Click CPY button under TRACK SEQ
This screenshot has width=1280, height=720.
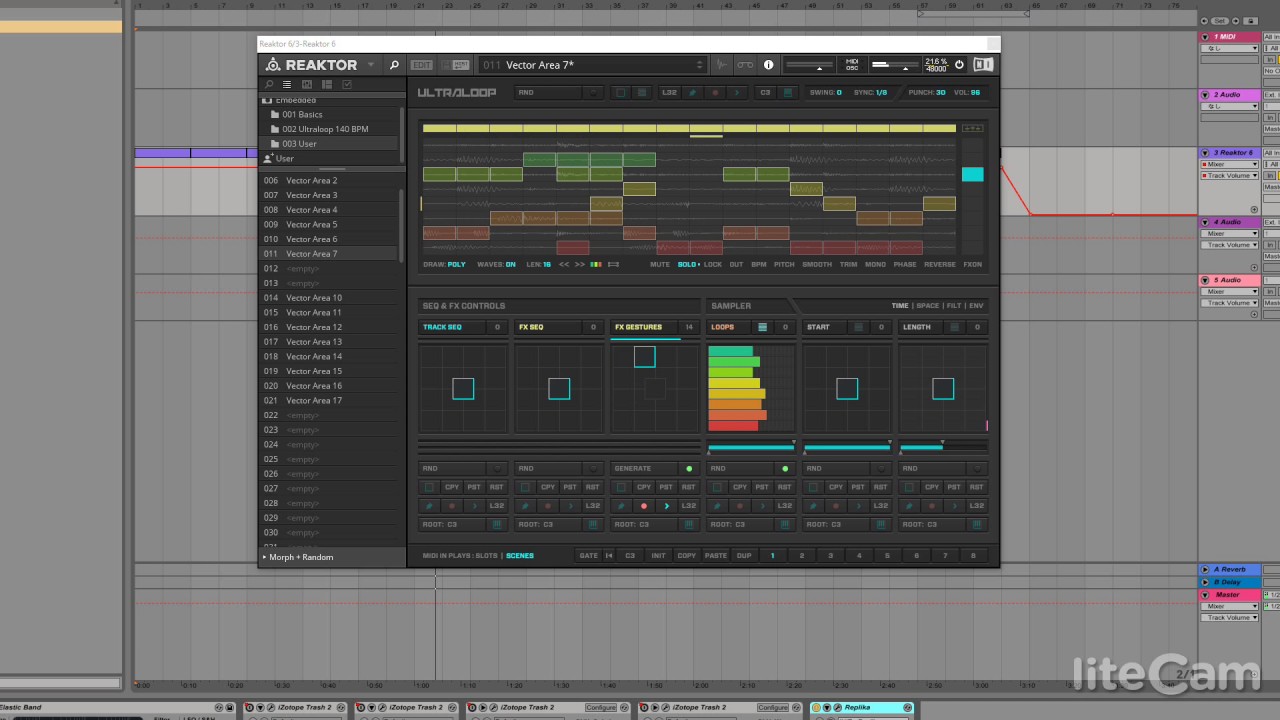pyautogui.click(x=452, y=487)
